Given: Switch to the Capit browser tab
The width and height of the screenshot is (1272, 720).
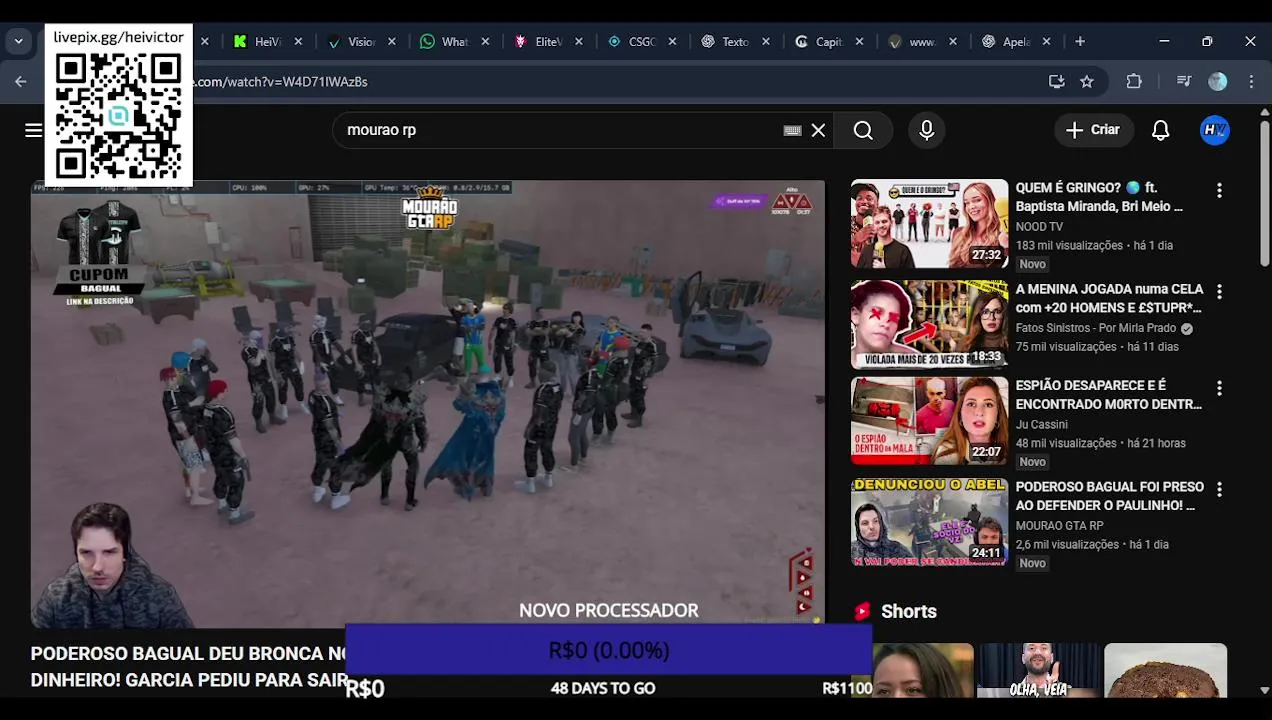Looking at the screenshot, I should coord(819,42).
